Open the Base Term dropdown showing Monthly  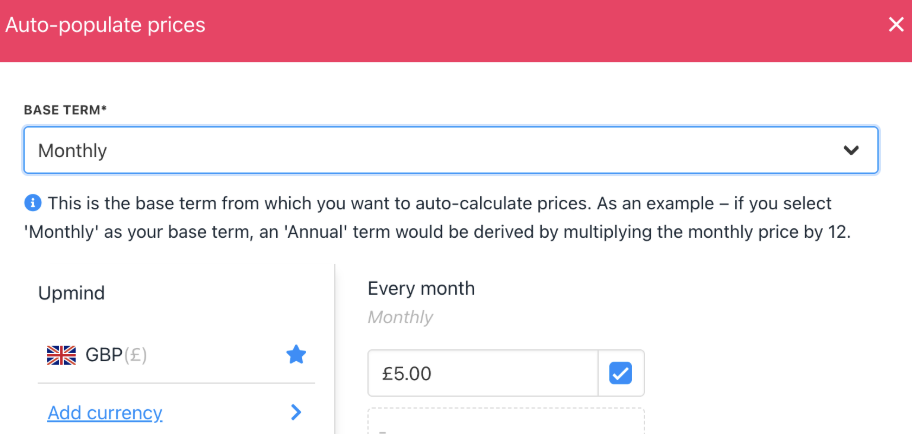450,151
